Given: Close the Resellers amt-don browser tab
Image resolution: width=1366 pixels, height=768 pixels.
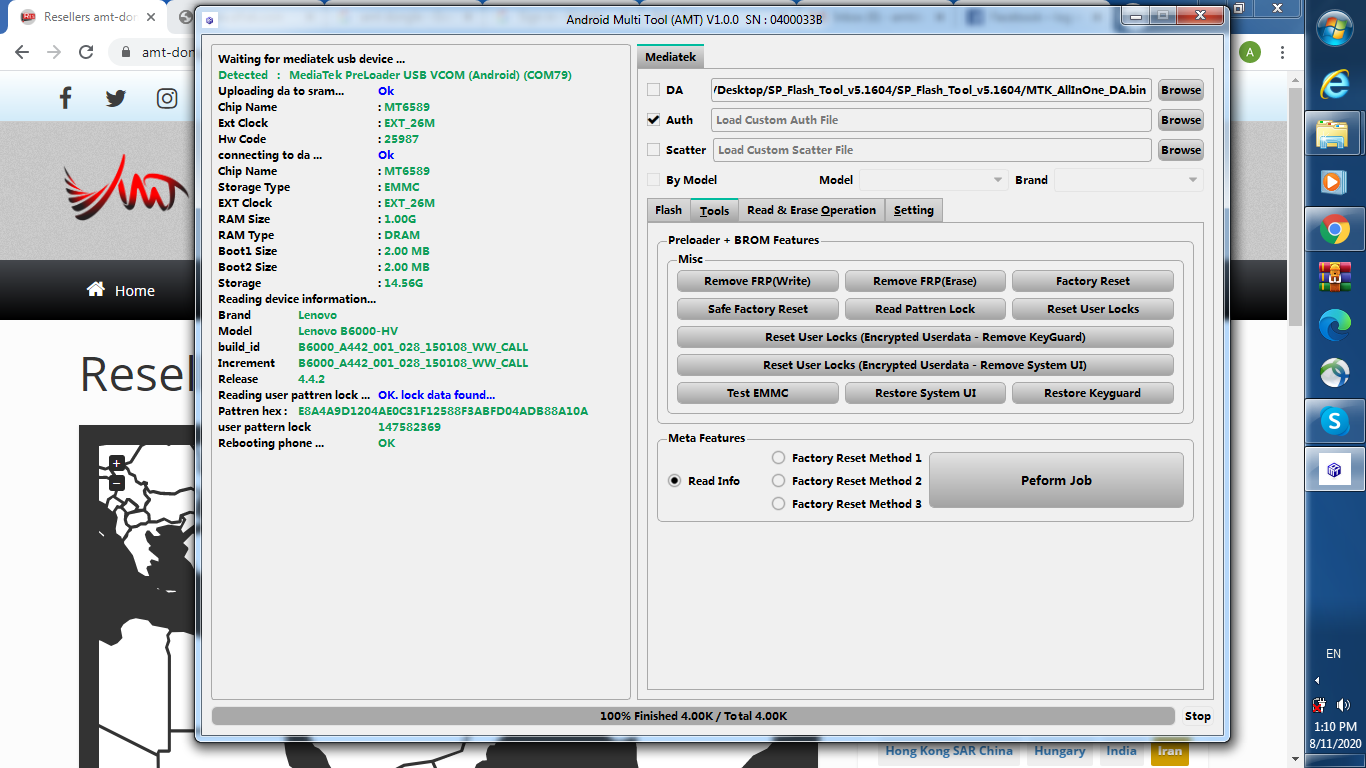Looking at the screenshot, I should point(149,17).
